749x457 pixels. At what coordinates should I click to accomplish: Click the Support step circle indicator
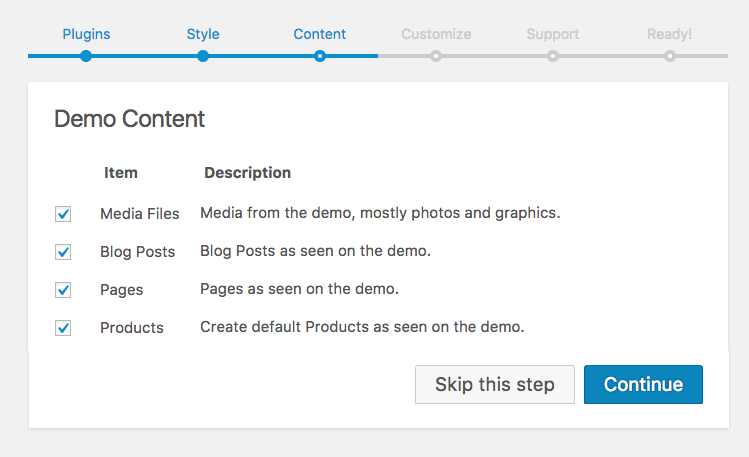tap(553, 56)
